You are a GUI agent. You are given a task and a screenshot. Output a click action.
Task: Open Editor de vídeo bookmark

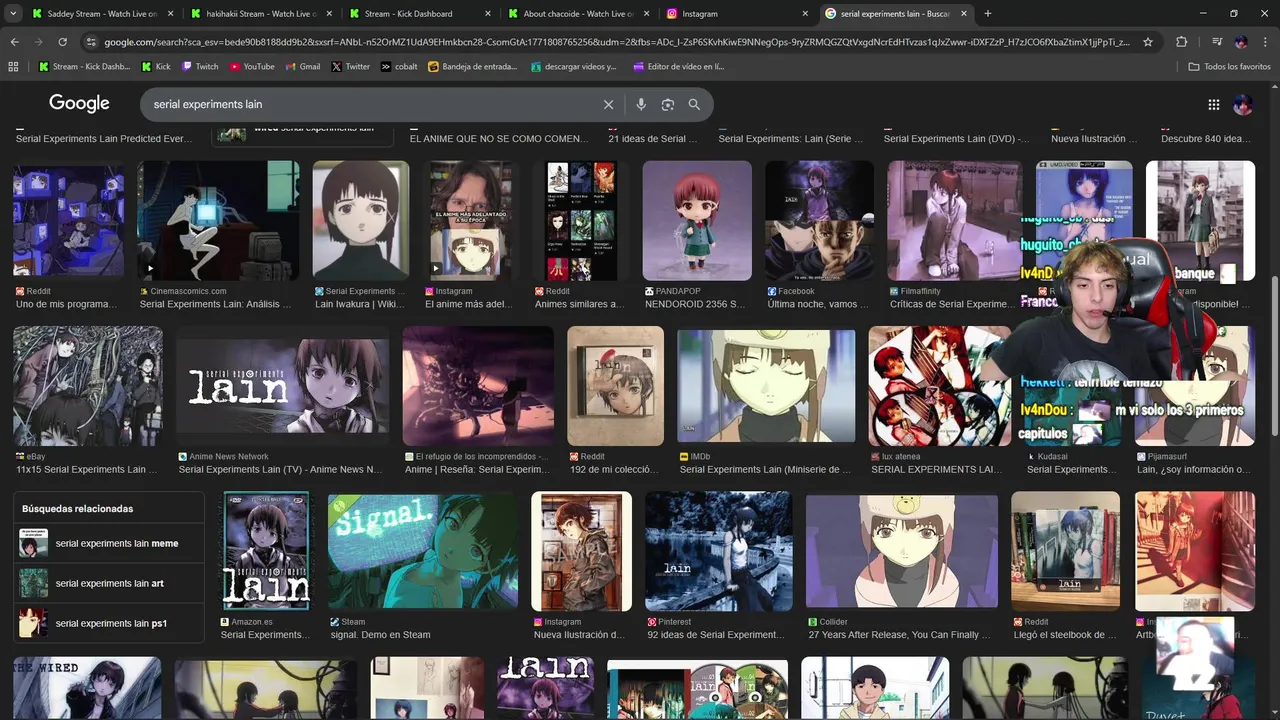click(x=678, y=66)
